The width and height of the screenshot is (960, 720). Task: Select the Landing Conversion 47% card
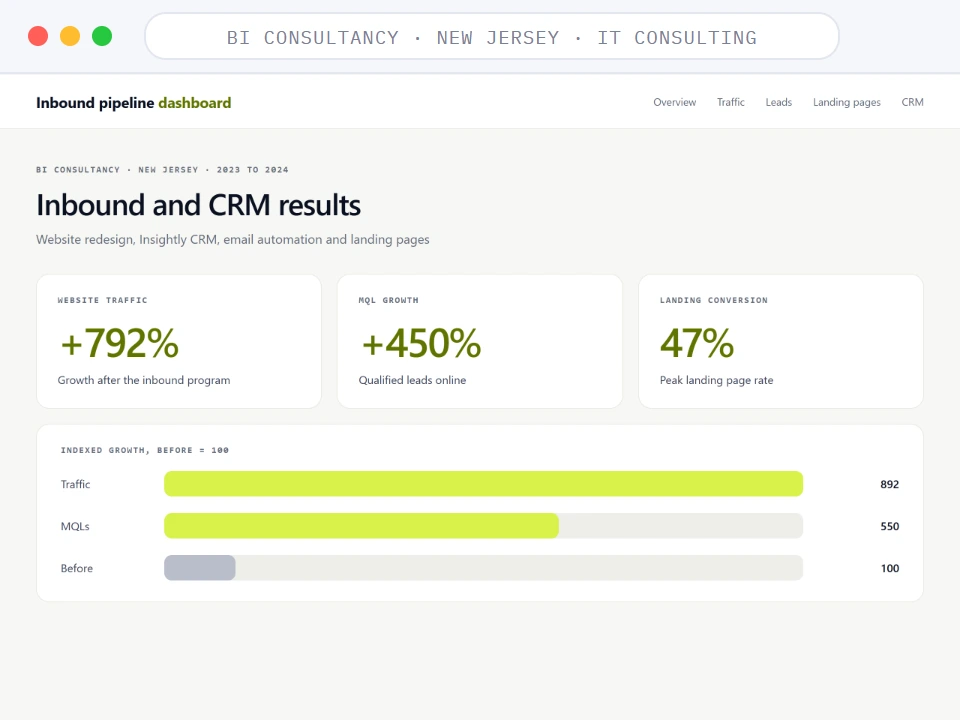pos(781,341)
